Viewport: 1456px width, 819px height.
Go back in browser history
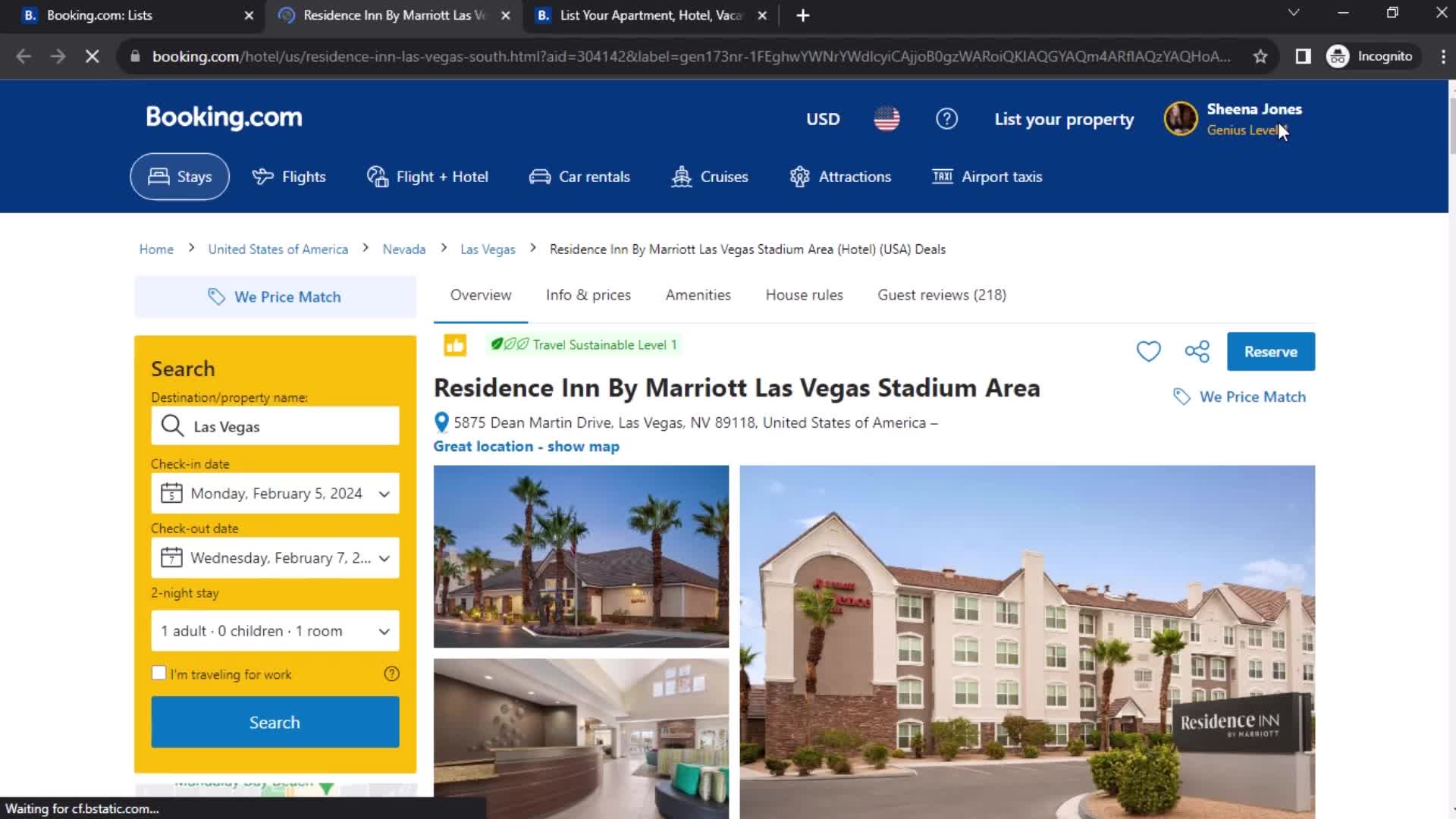tap(24, 56)
